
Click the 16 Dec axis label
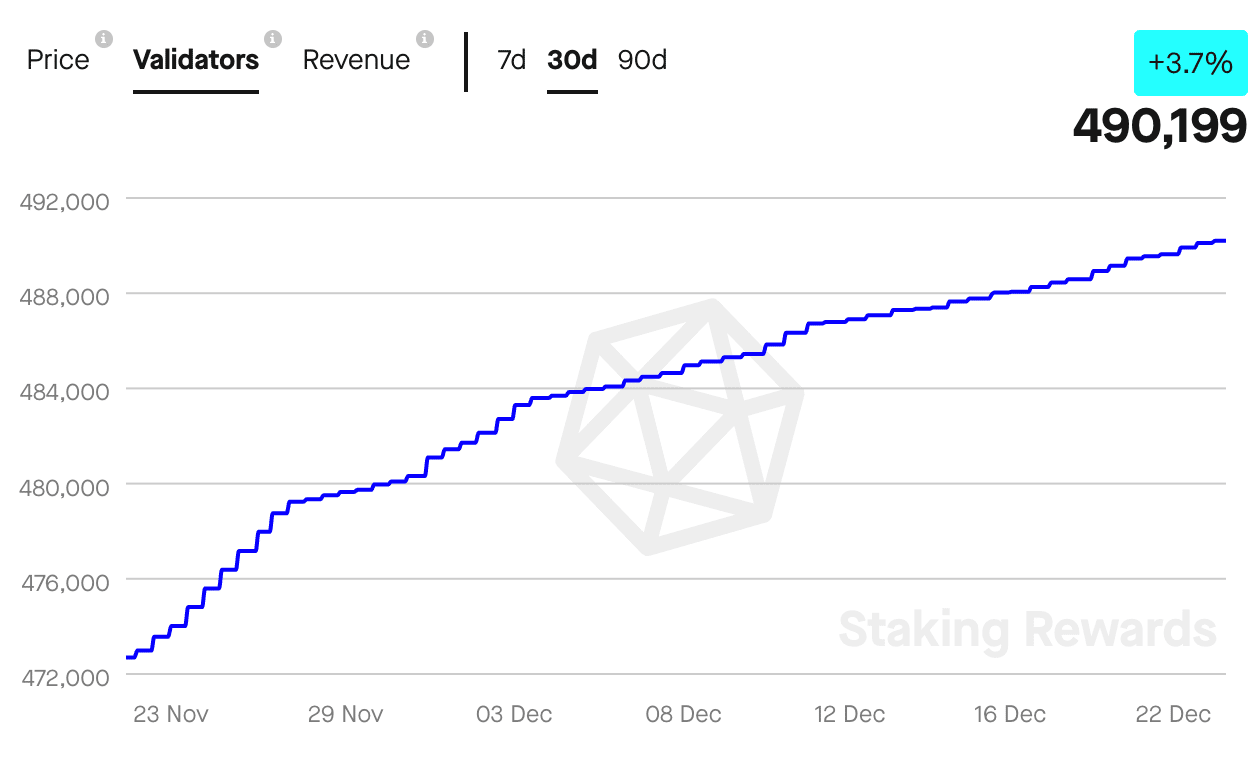[1009, 714]
